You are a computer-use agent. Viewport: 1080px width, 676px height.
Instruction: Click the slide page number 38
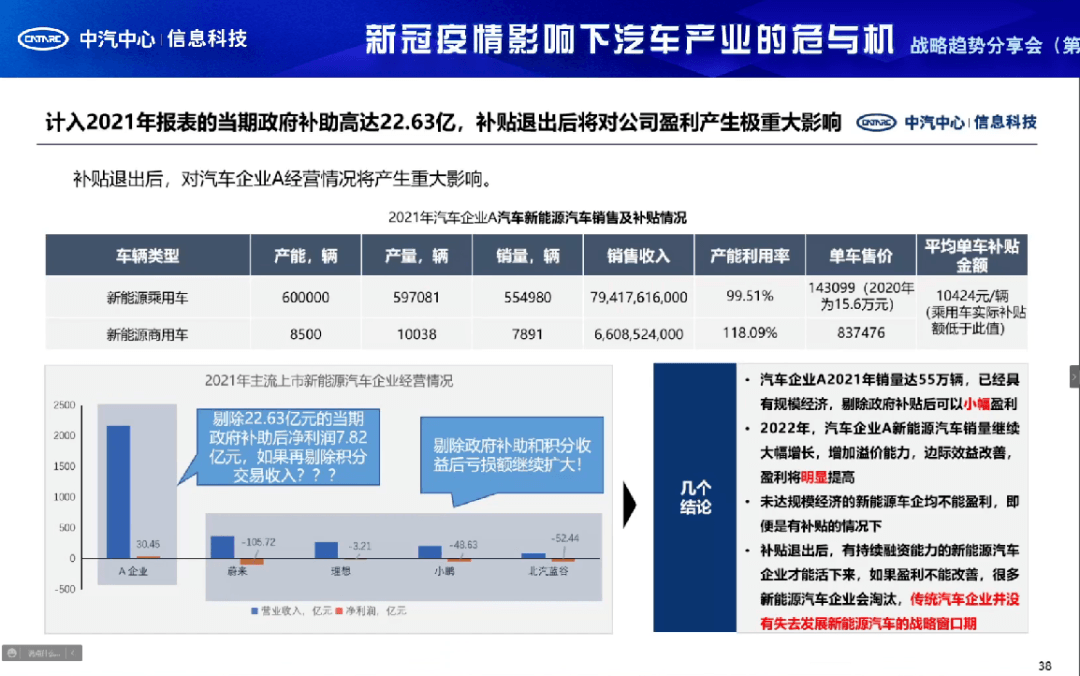[1045, 666]
